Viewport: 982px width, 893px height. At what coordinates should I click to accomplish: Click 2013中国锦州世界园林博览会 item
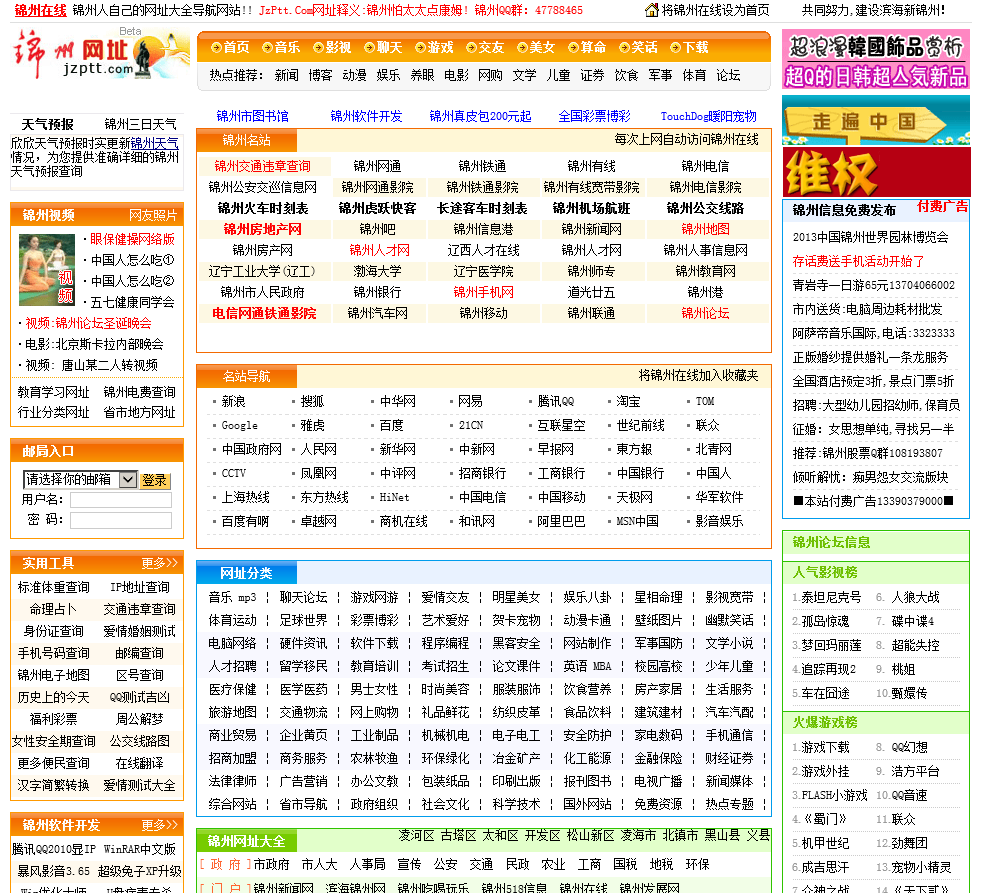click(x=871, y=237)
